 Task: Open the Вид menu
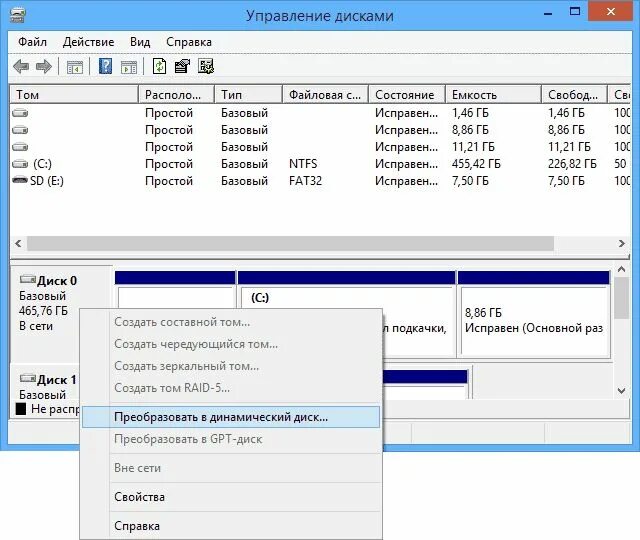tap(140, 42)
